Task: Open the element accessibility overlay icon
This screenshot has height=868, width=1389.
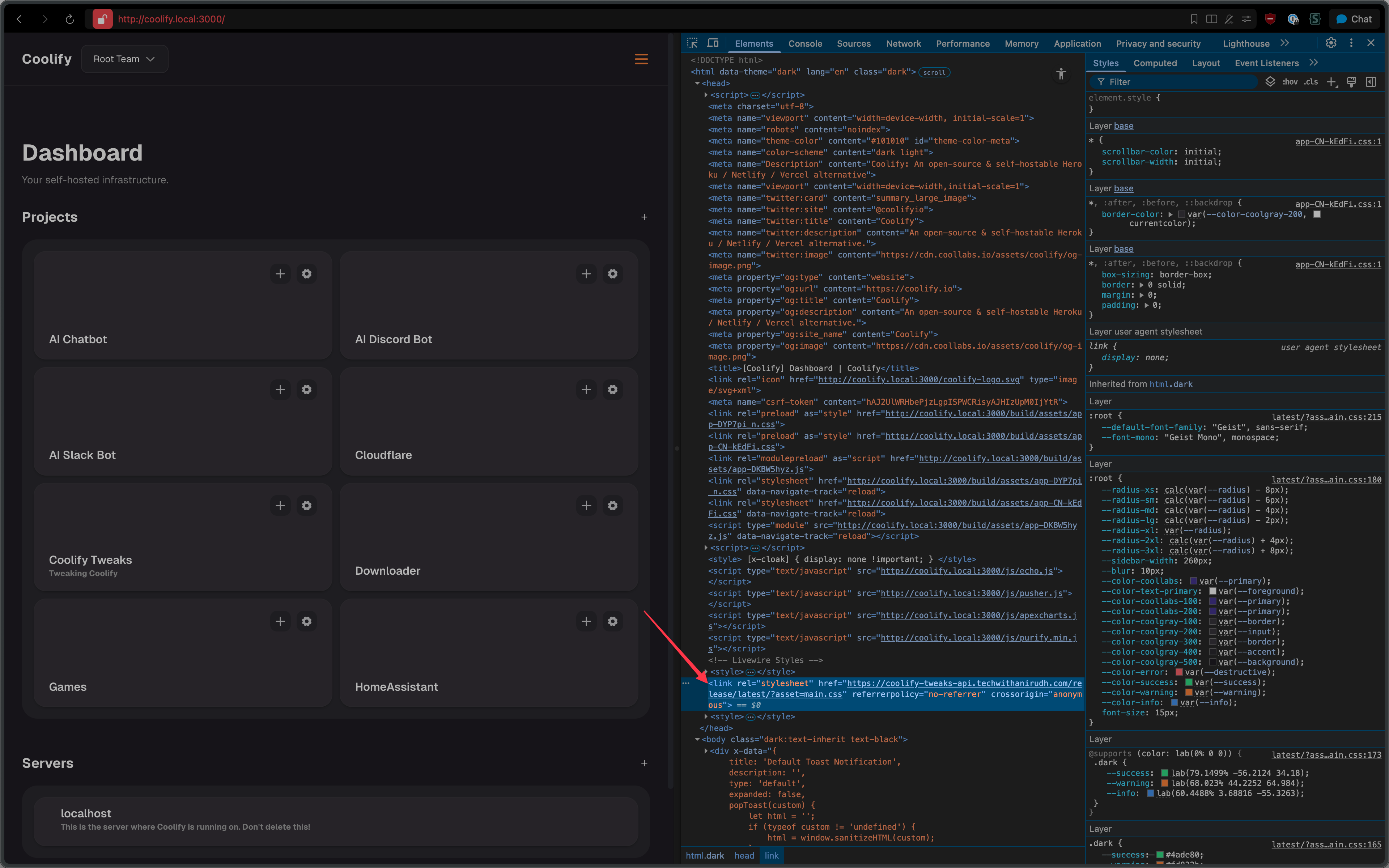Action: pyautogui.click(x=1061, y=74)
